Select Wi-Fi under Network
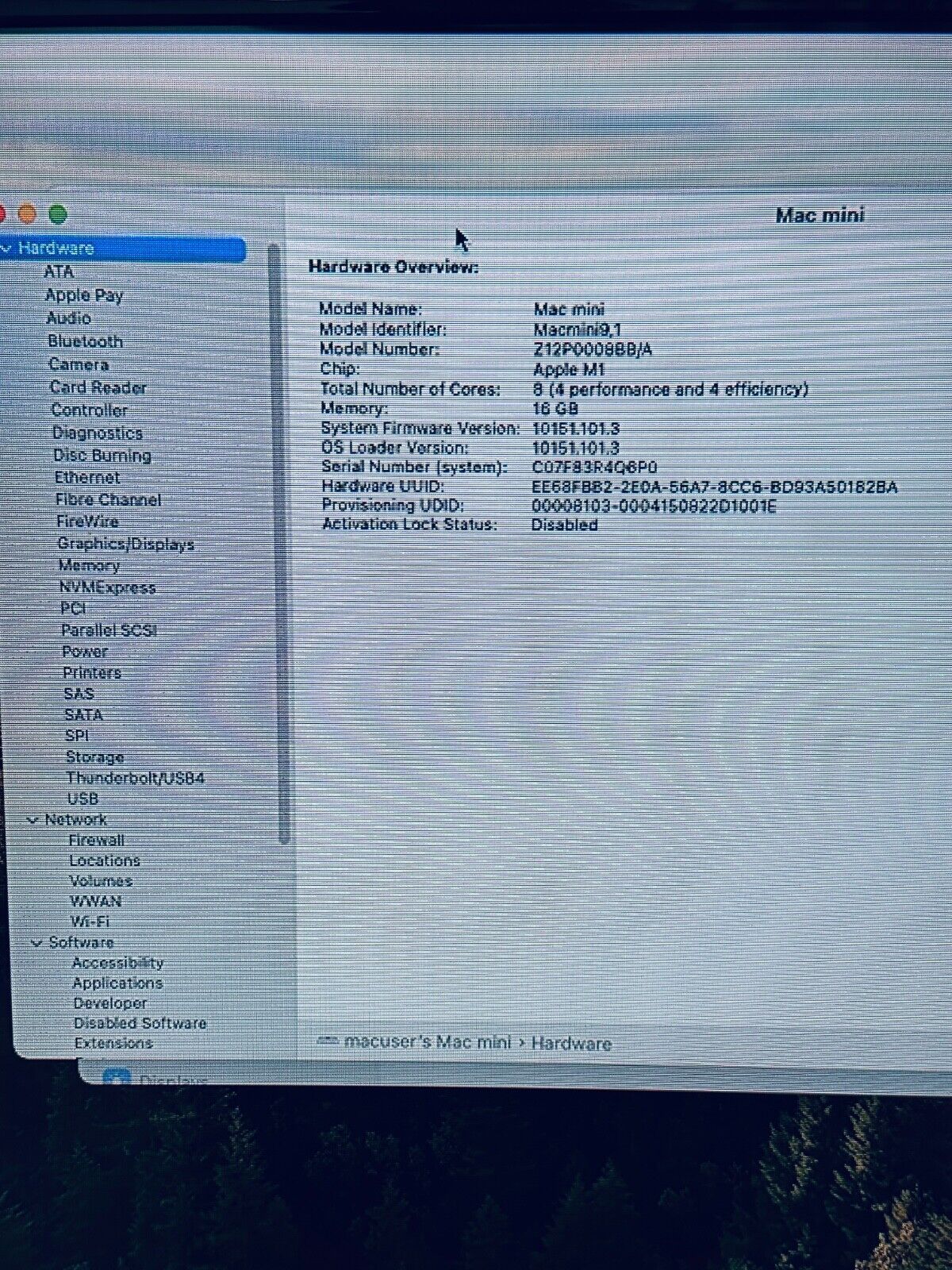This screenshot has height=1270, width=952. (x=90, y=922)
